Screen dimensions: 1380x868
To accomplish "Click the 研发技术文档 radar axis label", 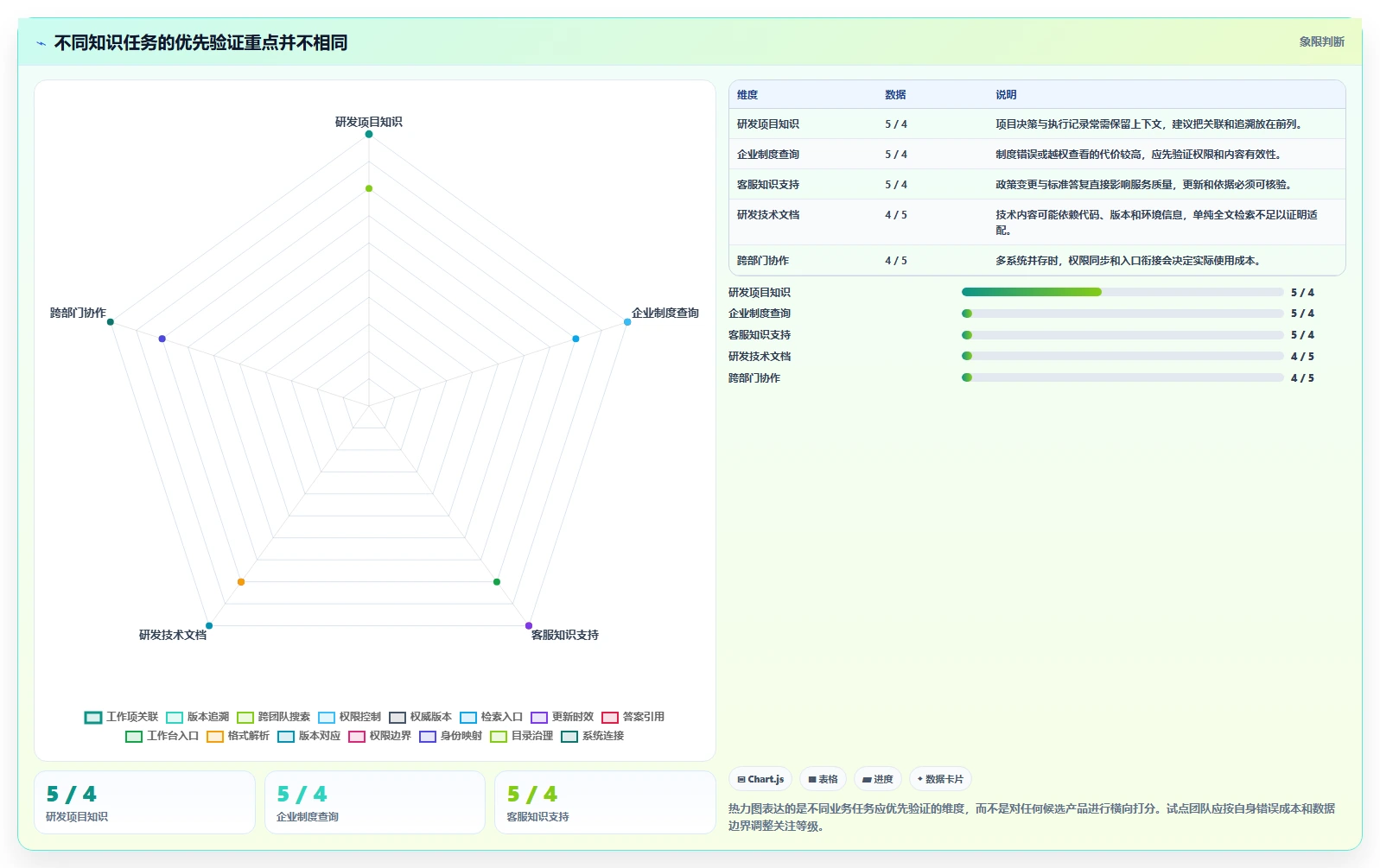I will 173,635.
